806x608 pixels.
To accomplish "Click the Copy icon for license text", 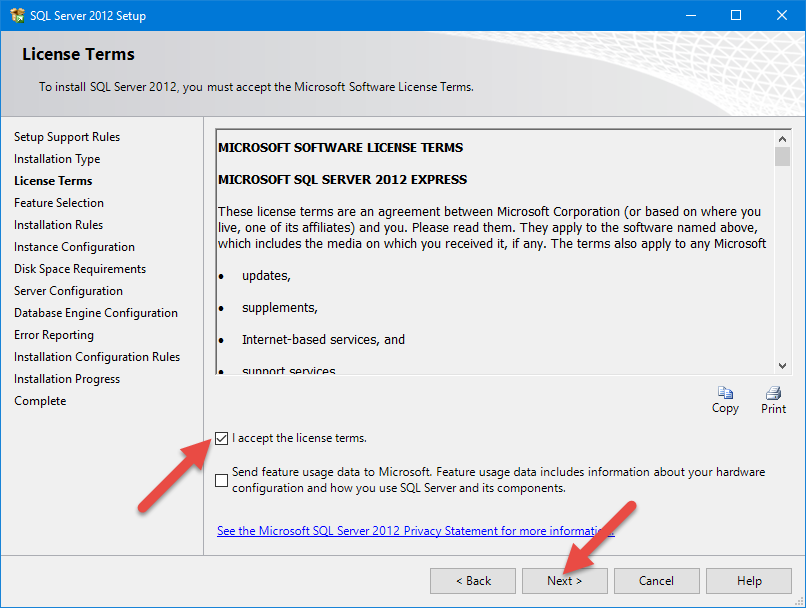I will [x=725, y=393].
